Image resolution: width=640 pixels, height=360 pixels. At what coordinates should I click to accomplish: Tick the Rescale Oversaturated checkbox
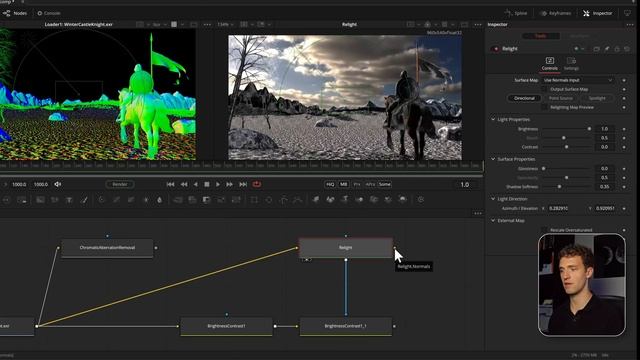(x=544, y=230)
